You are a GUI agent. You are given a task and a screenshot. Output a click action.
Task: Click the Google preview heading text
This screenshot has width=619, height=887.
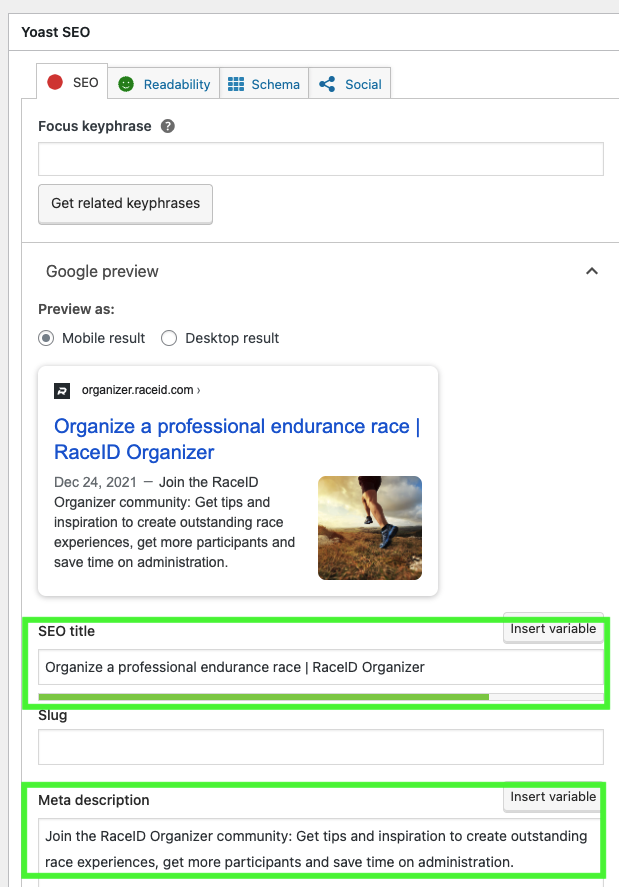point(102,272)
